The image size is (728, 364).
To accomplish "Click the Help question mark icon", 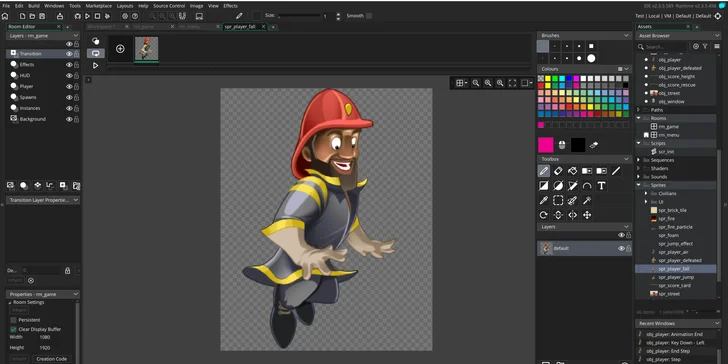I will point(135,16).
